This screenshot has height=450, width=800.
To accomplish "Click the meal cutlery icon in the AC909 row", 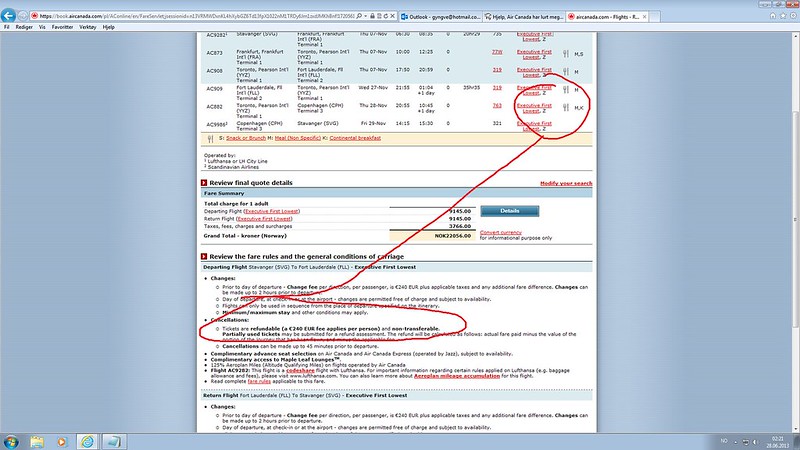I will pyautogui.click(x=566, y=89).
